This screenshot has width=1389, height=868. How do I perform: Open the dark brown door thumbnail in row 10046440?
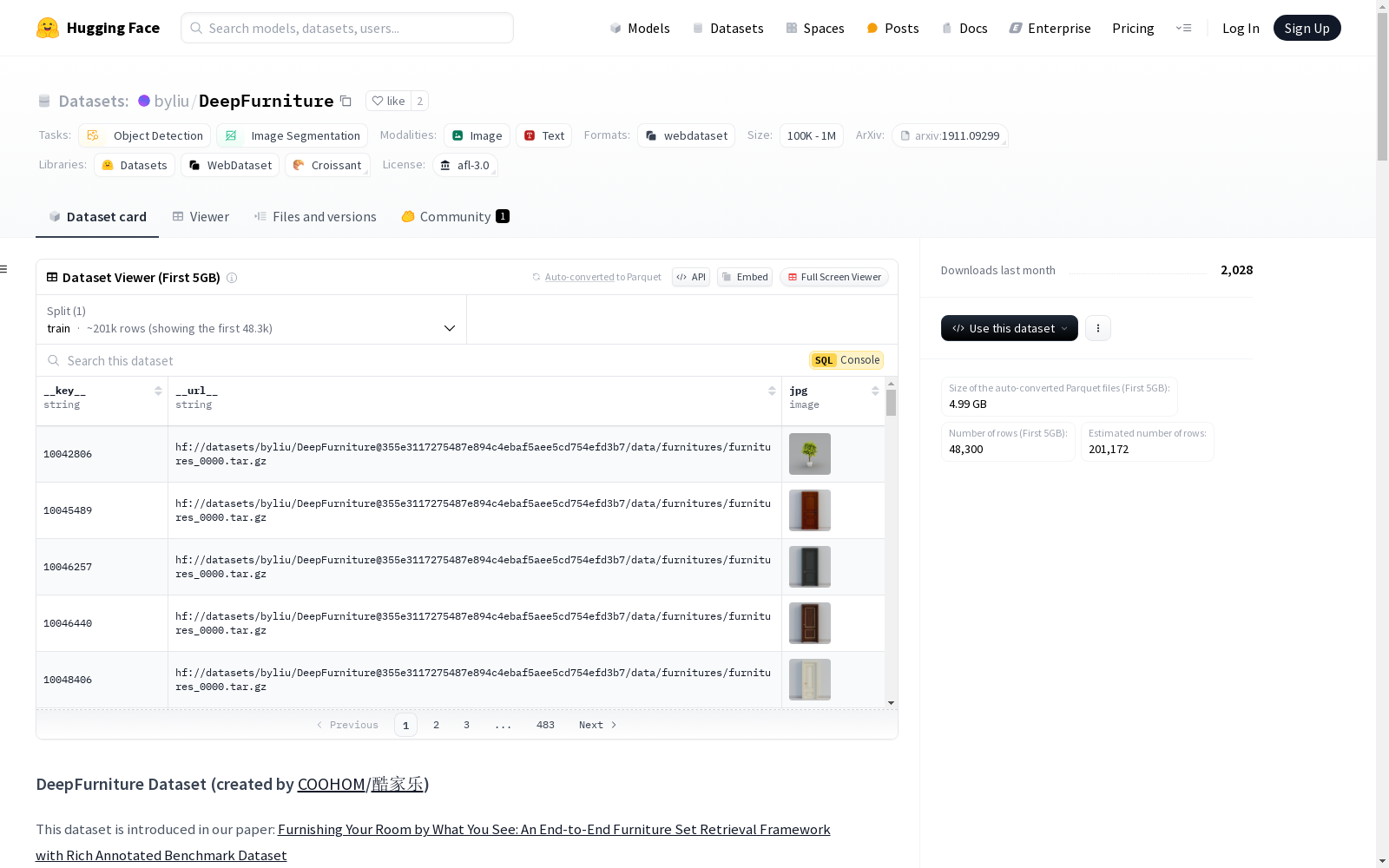pos(810,623)
